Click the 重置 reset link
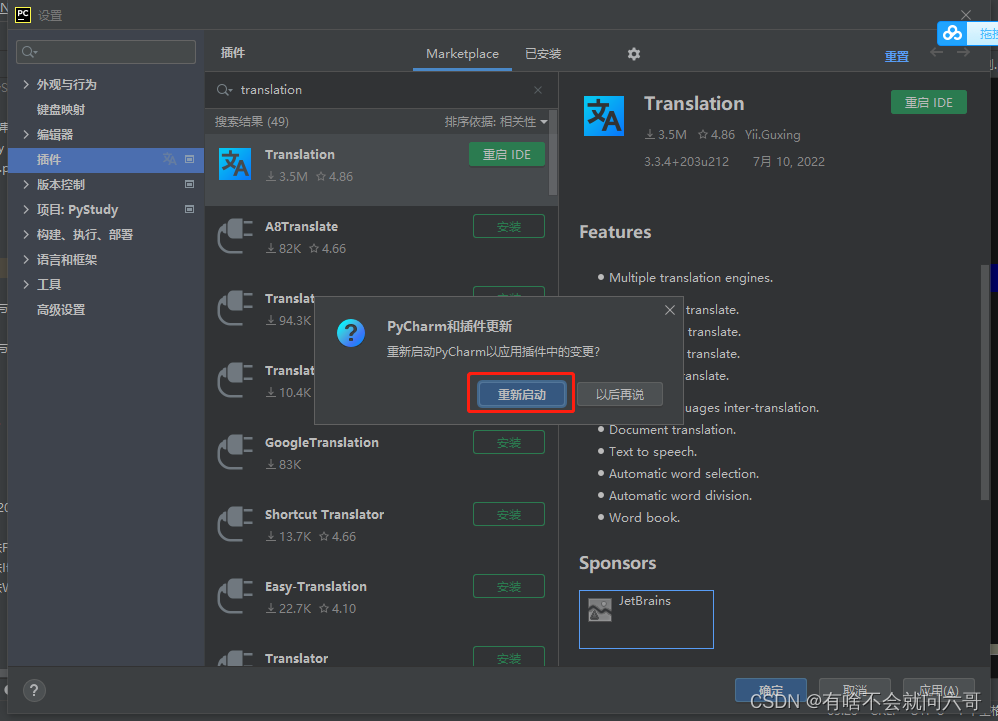The image size is (998, 721). click(x=897, y=56)
